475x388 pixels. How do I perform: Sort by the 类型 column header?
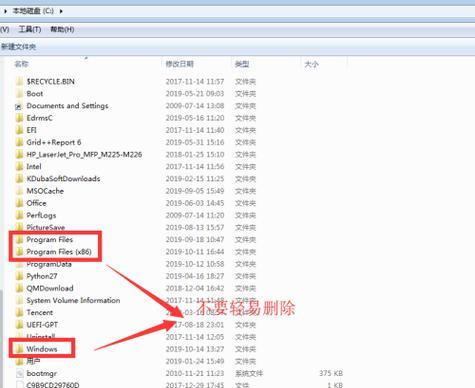tap(242, 64)
